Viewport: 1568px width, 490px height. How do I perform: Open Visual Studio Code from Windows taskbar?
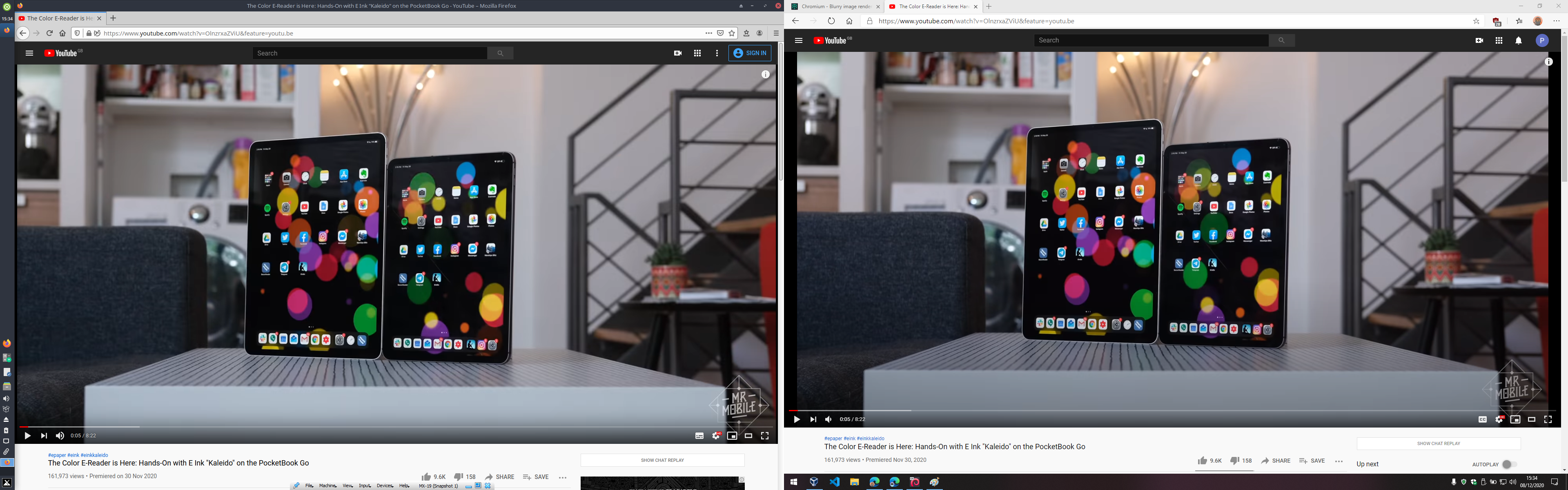tap(834, 482)
